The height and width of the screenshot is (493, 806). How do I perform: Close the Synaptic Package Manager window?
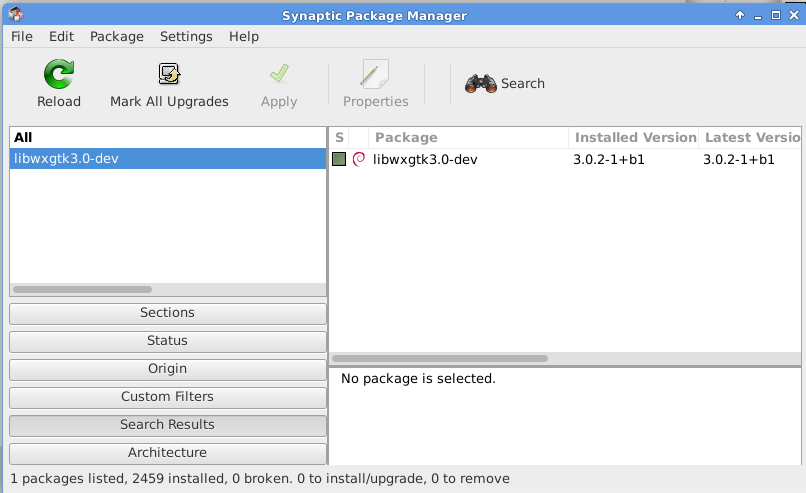(x=794, y=15)
